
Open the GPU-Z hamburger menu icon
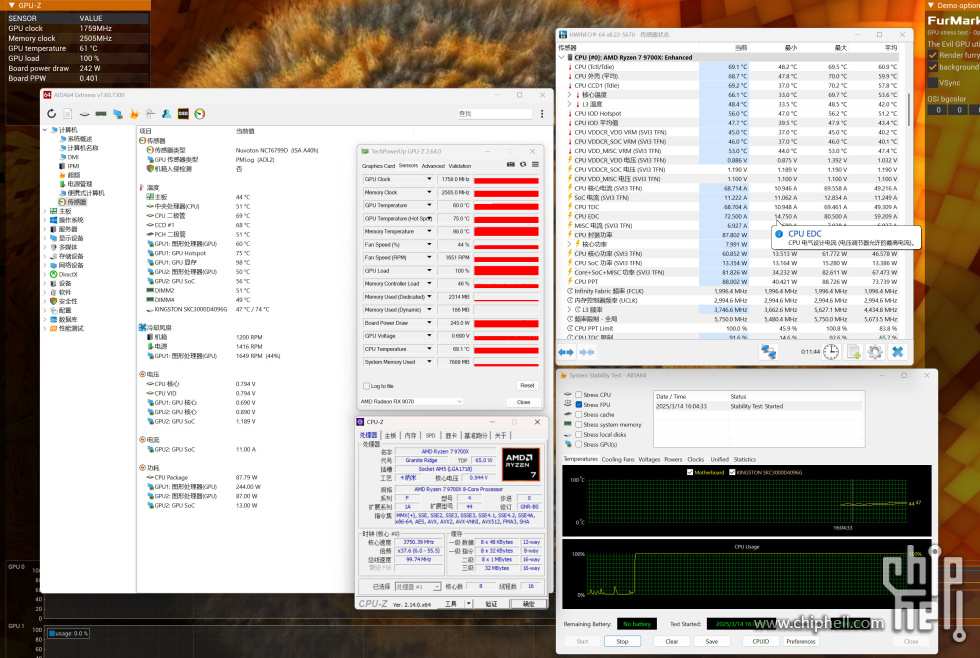[x=535, y=165]
